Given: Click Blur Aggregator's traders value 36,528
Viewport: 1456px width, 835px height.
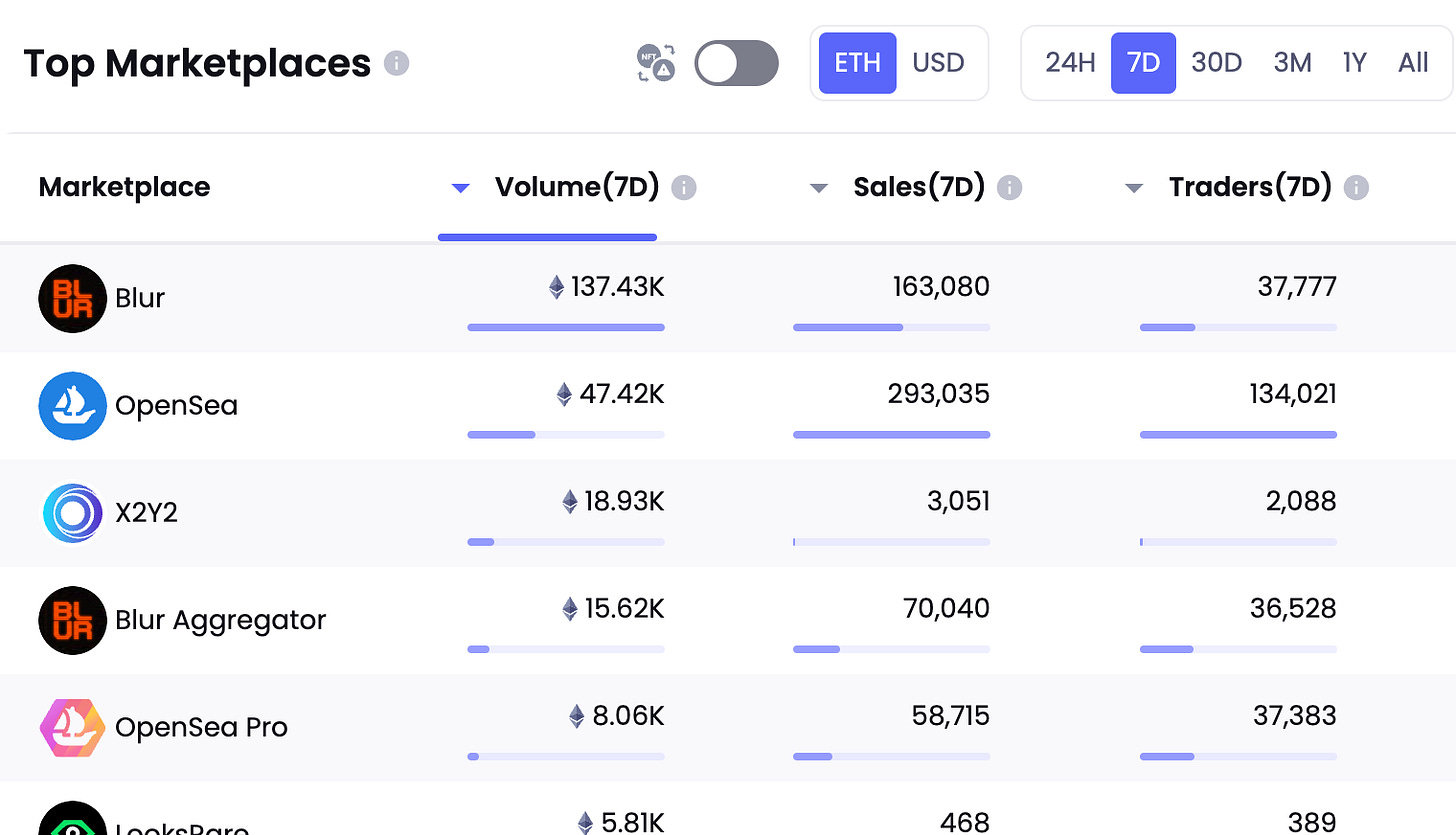Looking at the screenshot, I should coord(1293,608).
